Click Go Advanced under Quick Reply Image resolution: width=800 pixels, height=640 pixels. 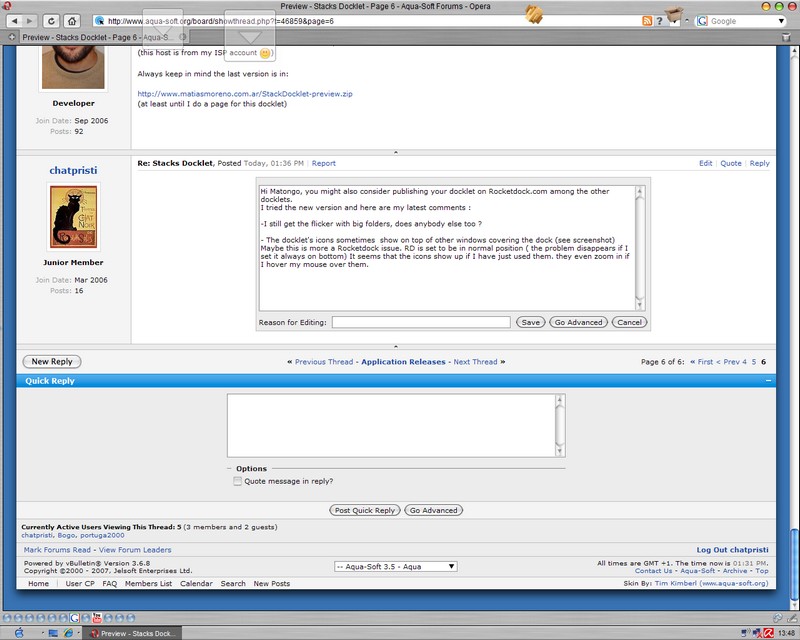[x=434, y=510]
